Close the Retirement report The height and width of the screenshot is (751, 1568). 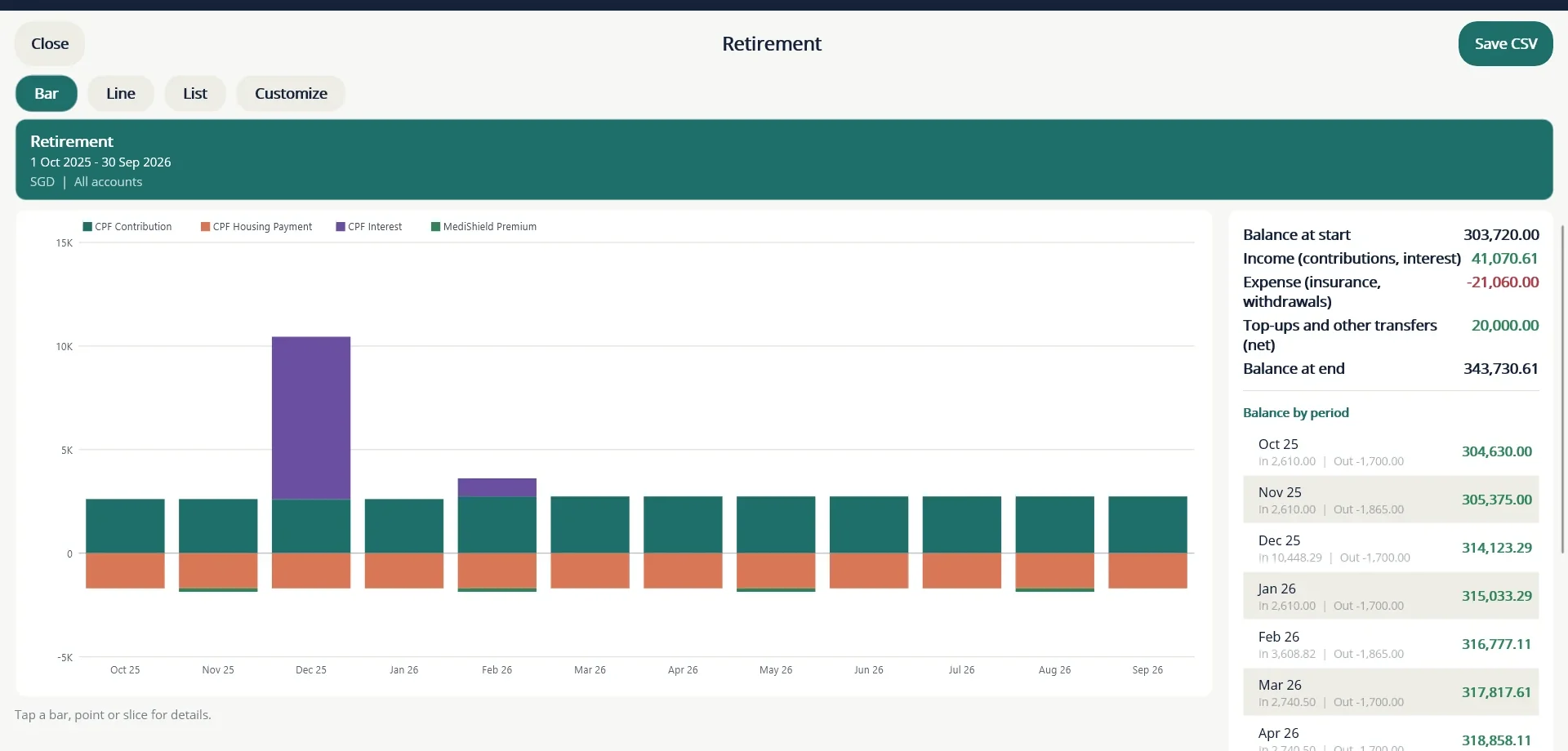point(50,44)
